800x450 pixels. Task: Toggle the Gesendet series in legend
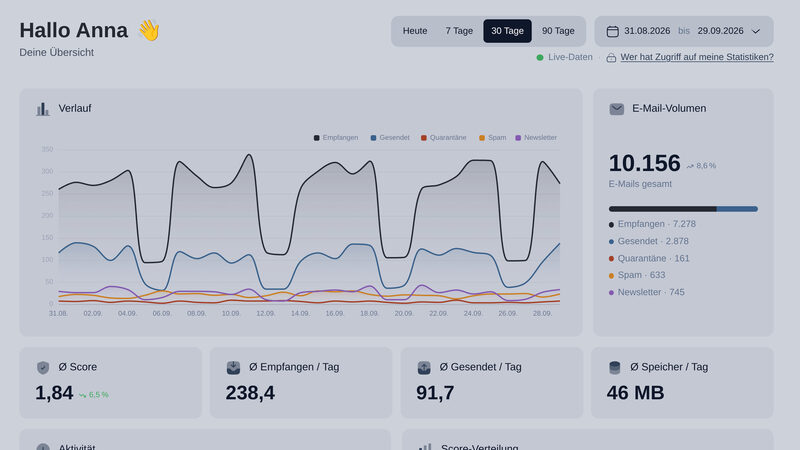coord(390,138)
